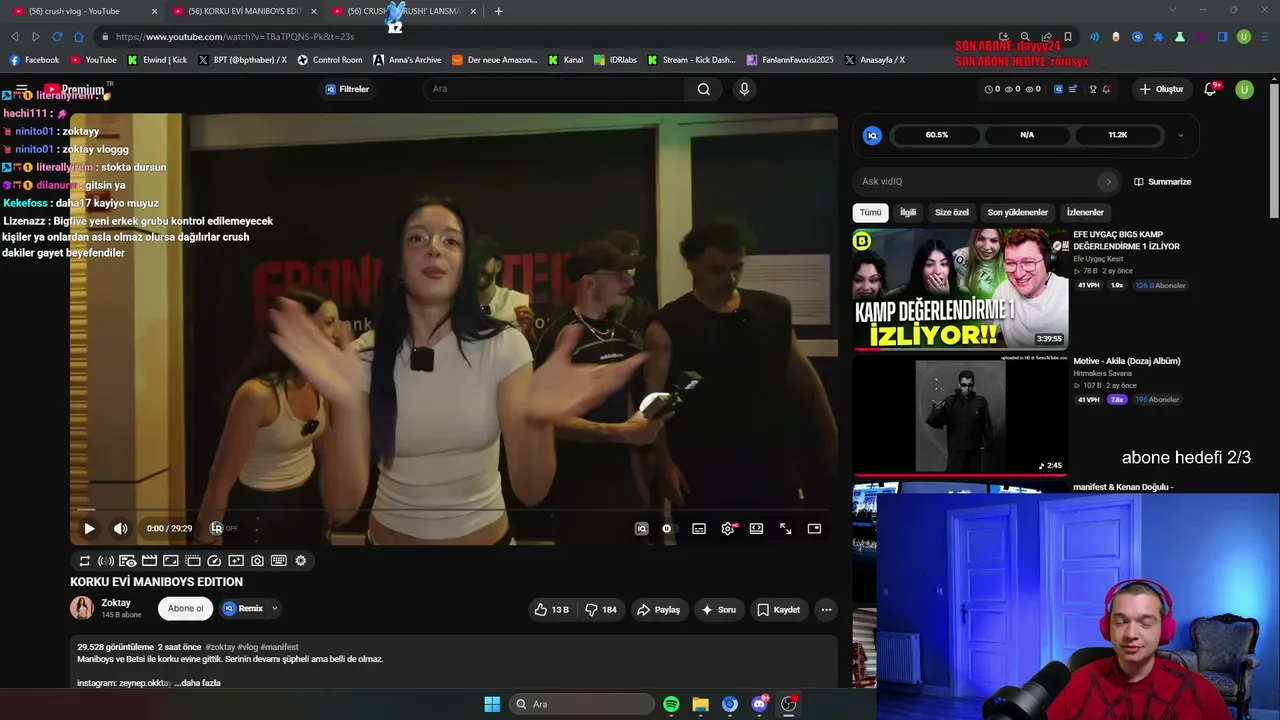Open Spotify from the taskbar
Screen dimensions: 1280x720
pyautogui.click(x=671, y=704)
